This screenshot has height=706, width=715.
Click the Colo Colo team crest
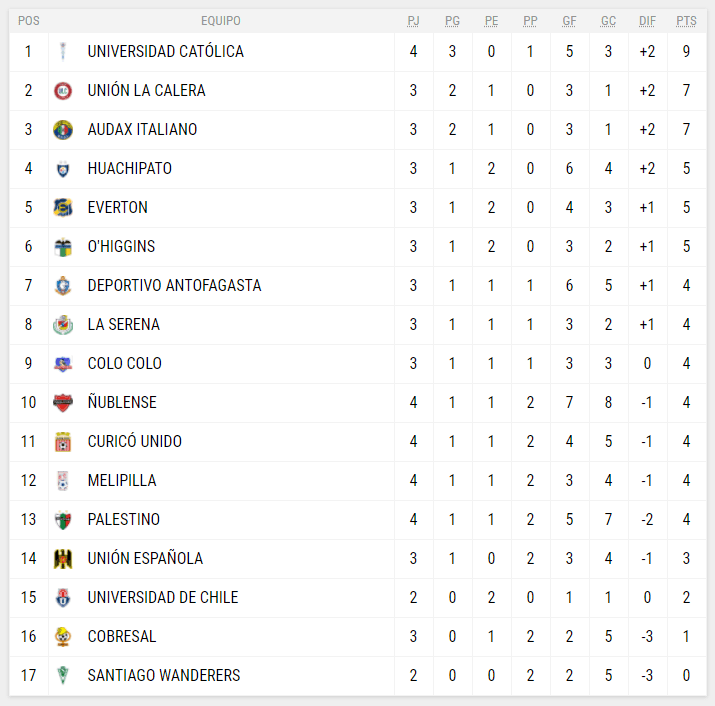tap(63, 364)
